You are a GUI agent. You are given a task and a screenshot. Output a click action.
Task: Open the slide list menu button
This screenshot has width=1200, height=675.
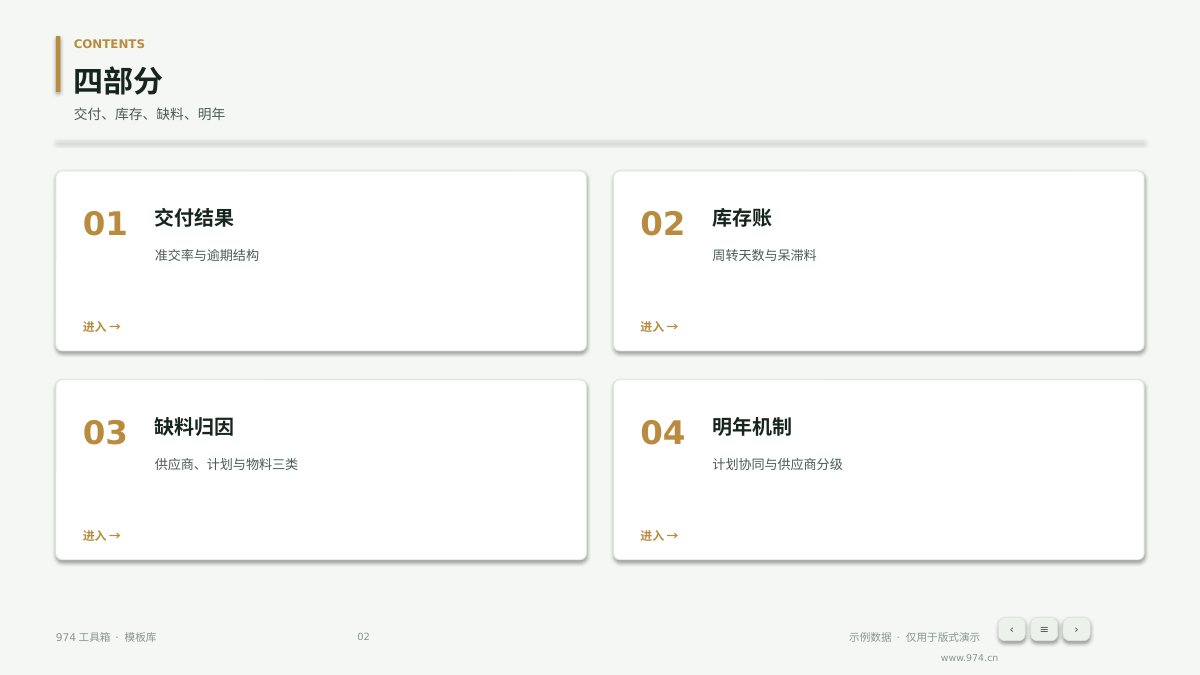coord(1044,629)
